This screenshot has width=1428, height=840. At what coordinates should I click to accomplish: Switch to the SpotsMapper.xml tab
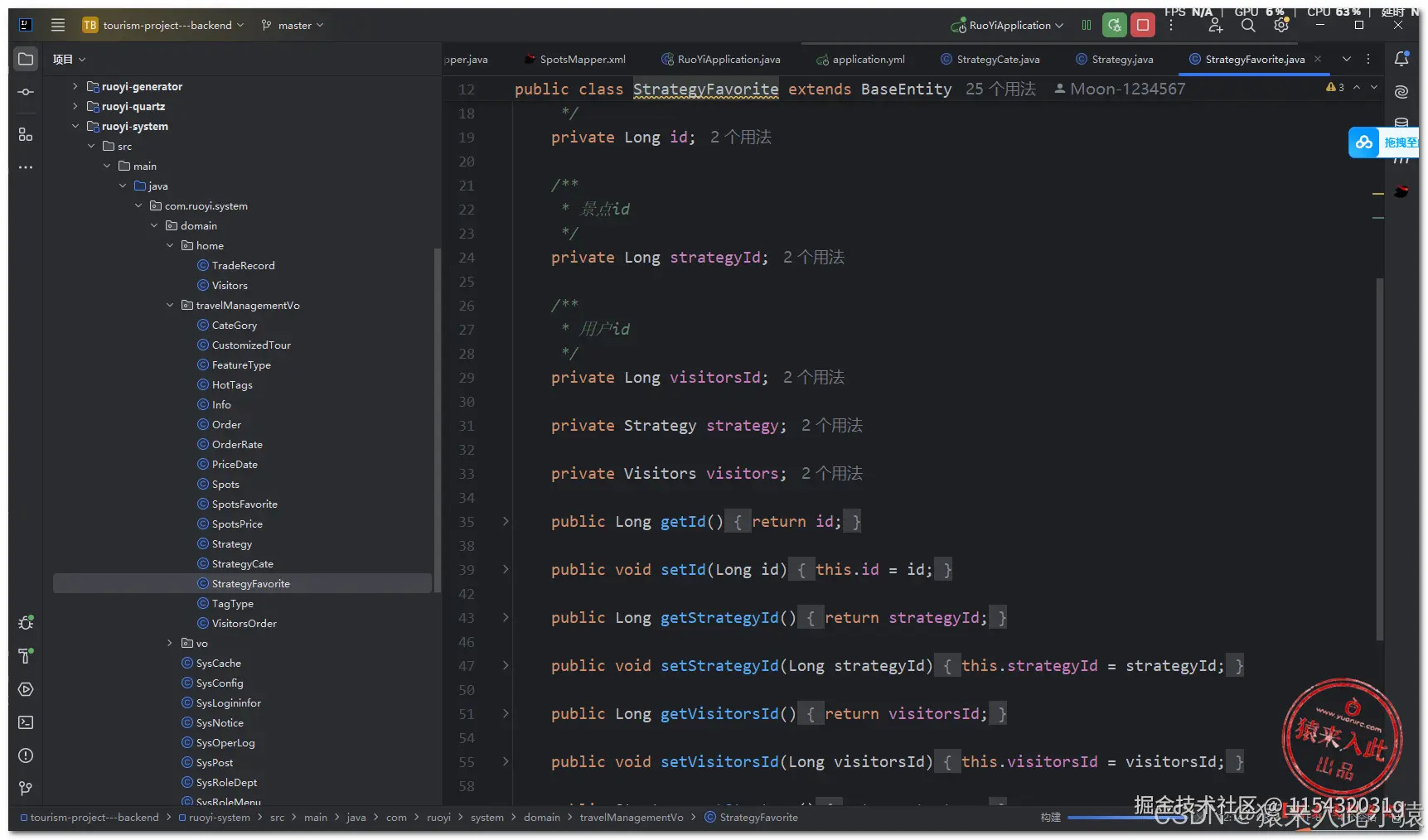pos(574,59)
